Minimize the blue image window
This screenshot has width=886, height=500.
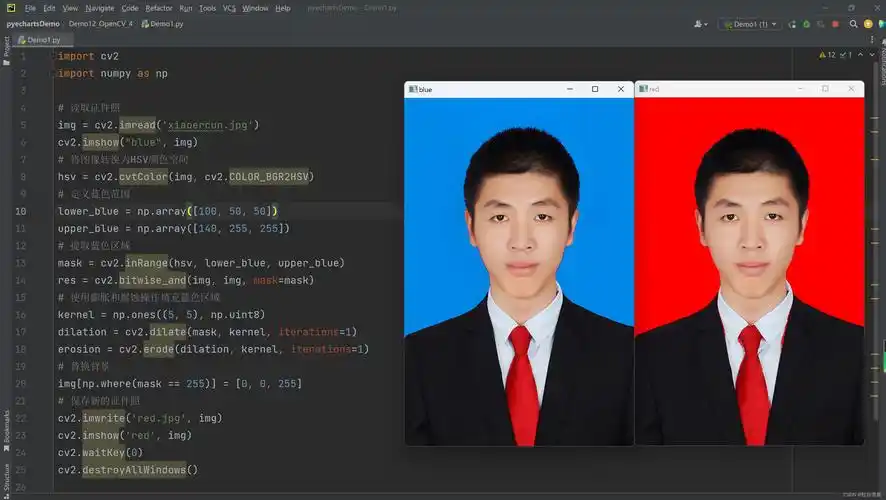coord(570,89)
